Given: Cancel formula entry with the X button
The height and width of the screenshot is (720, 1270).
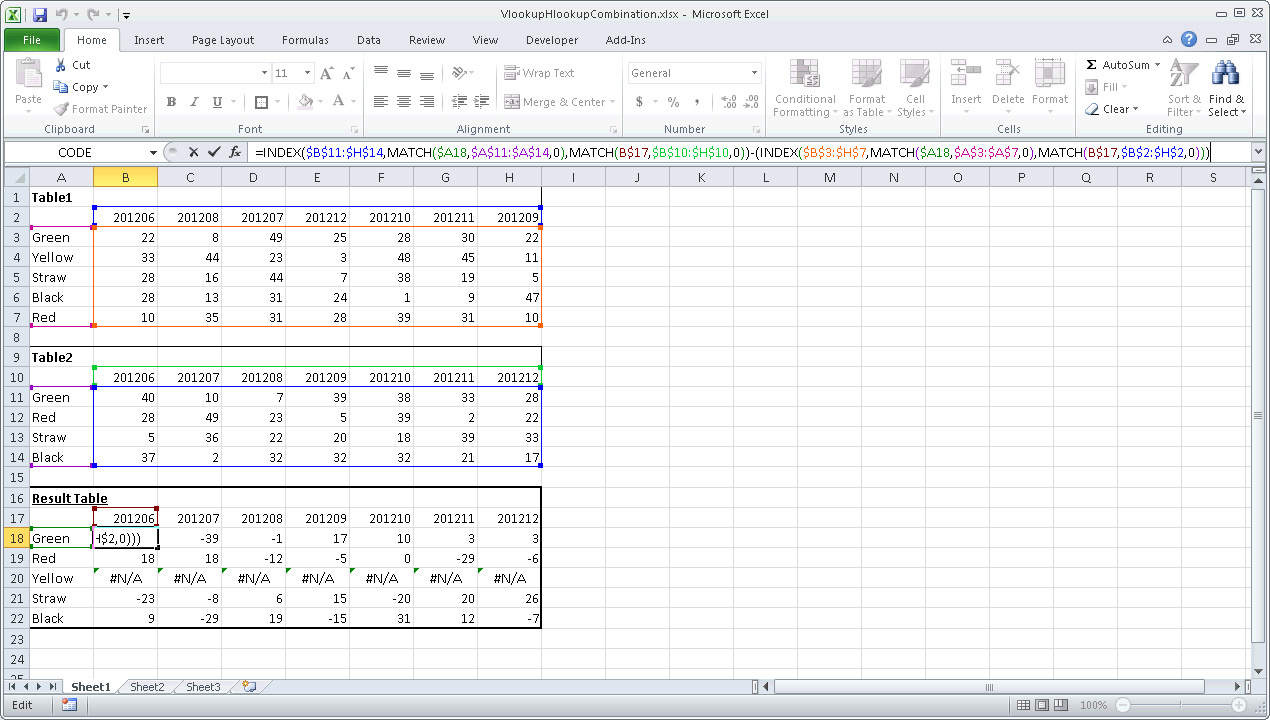Looking at the screenshot, I should point(192,152).
